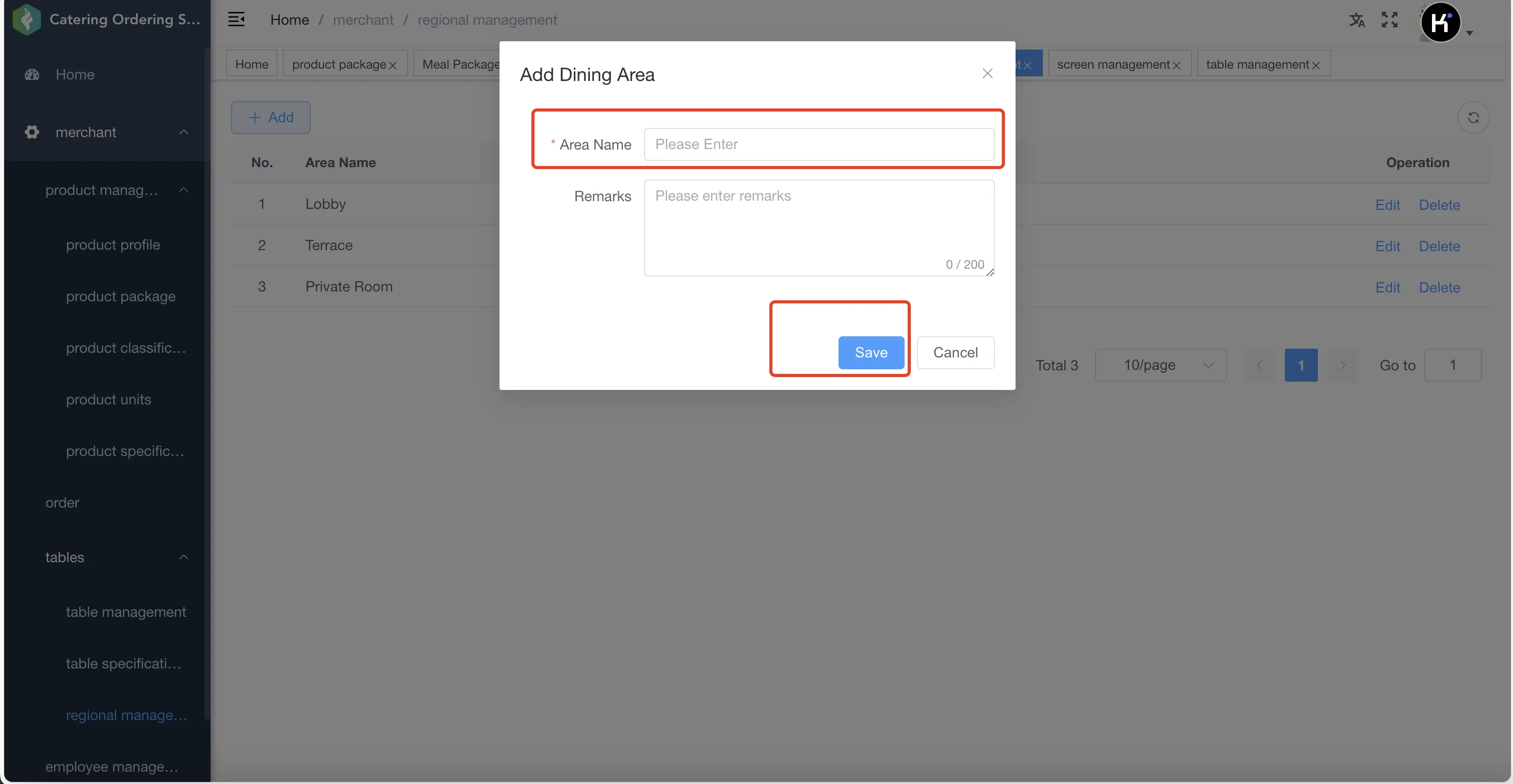Edit the Private Room row
This screenshot has height=784, width=1513.
pyautogui.click(x=1387, y=287)
